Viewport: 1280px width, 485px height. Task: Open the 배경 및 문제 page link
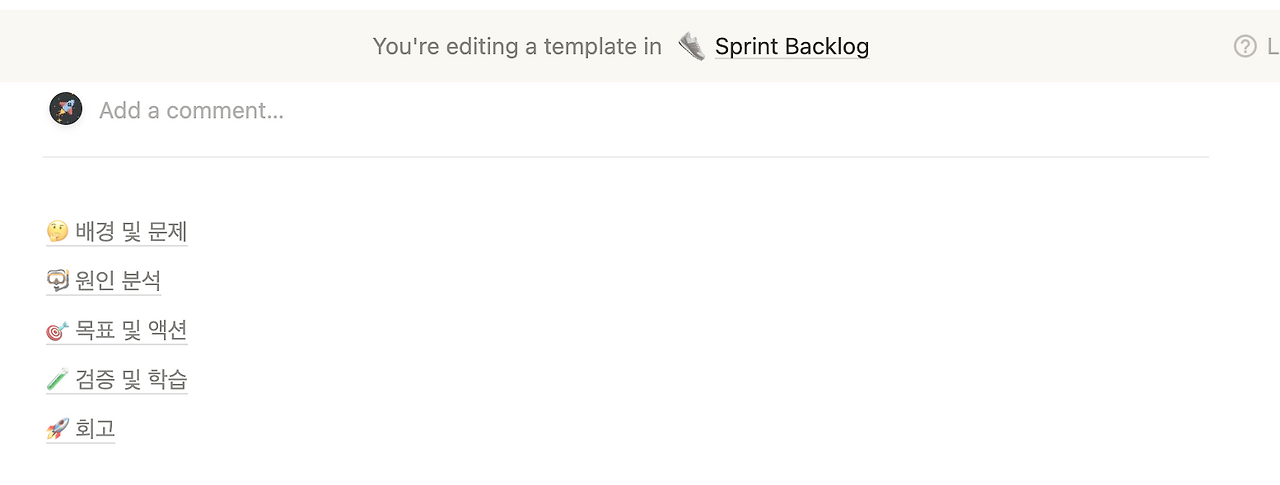[x=131, y=232]
